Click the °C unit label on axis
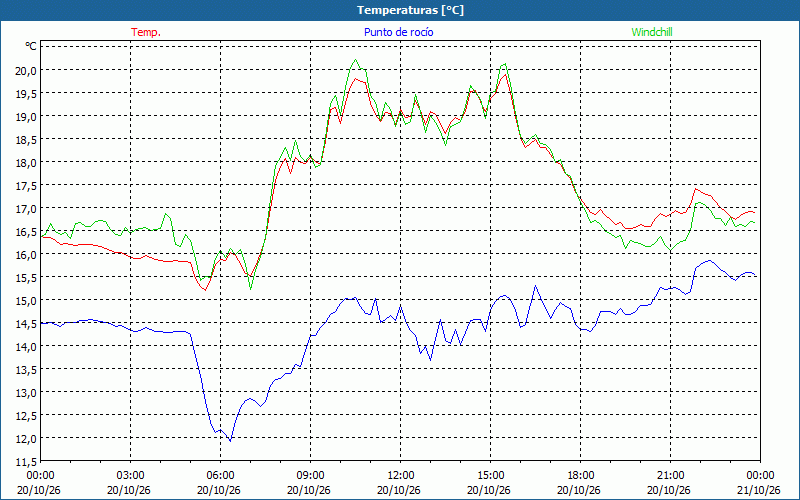The width and height of the screenshot is (800, 500). (31, 46)
